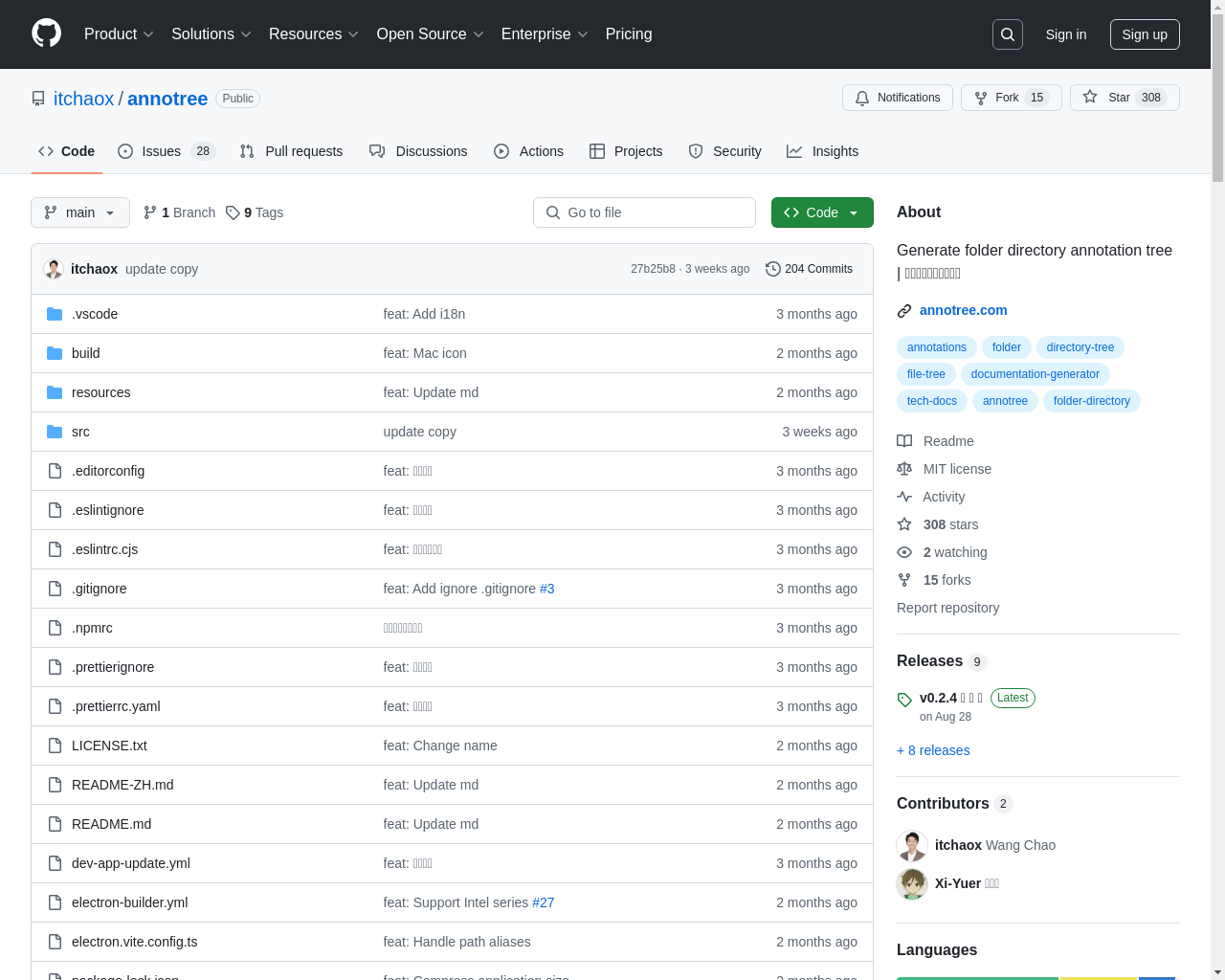Image resolution: width=1225 pixels, height=980 pixels.
Task: Click itchaox avatar in commit header
Action: click(54, 269)
